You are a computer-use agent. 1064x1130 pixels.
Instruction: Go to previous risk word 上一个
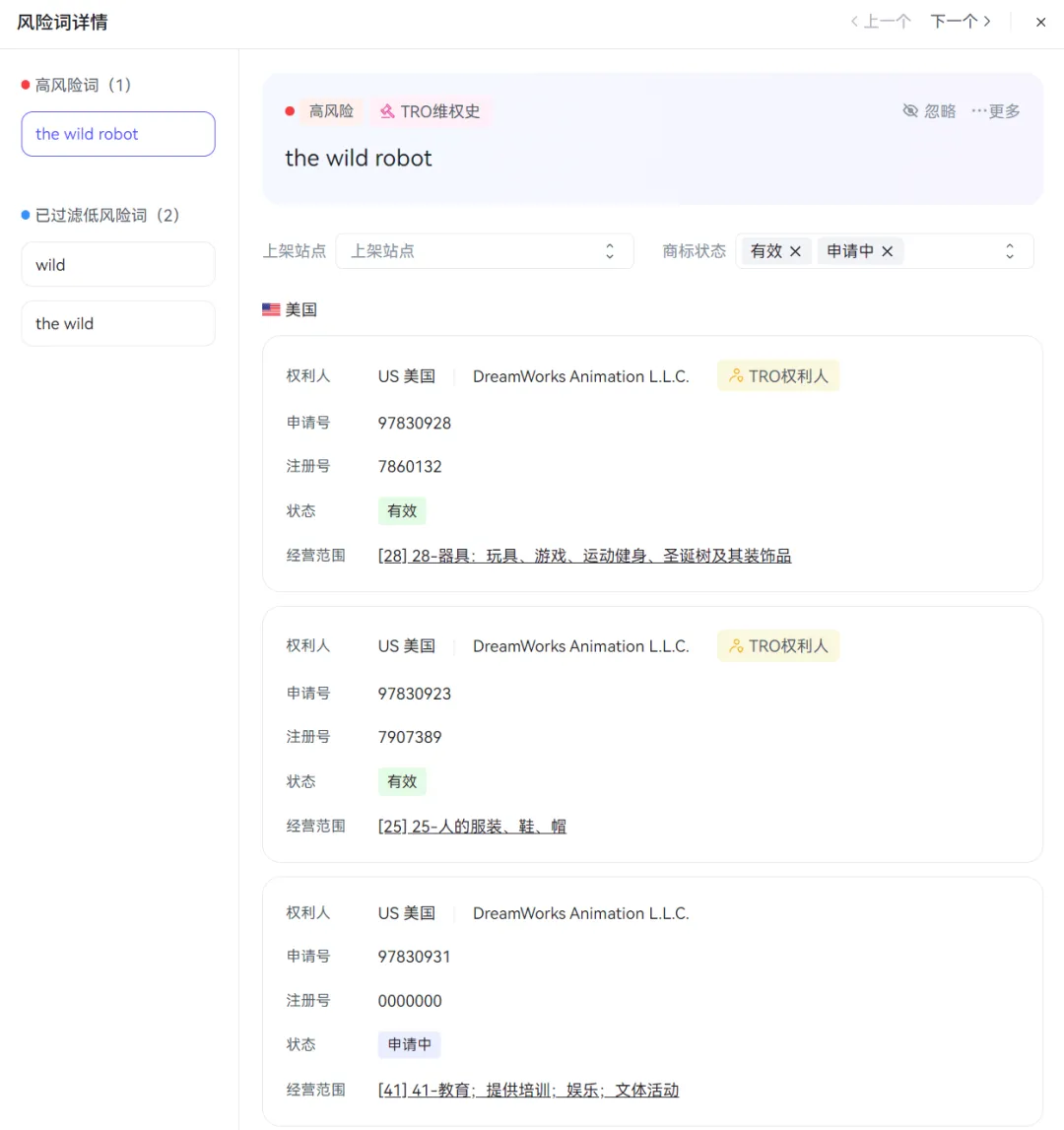point(880,22)
